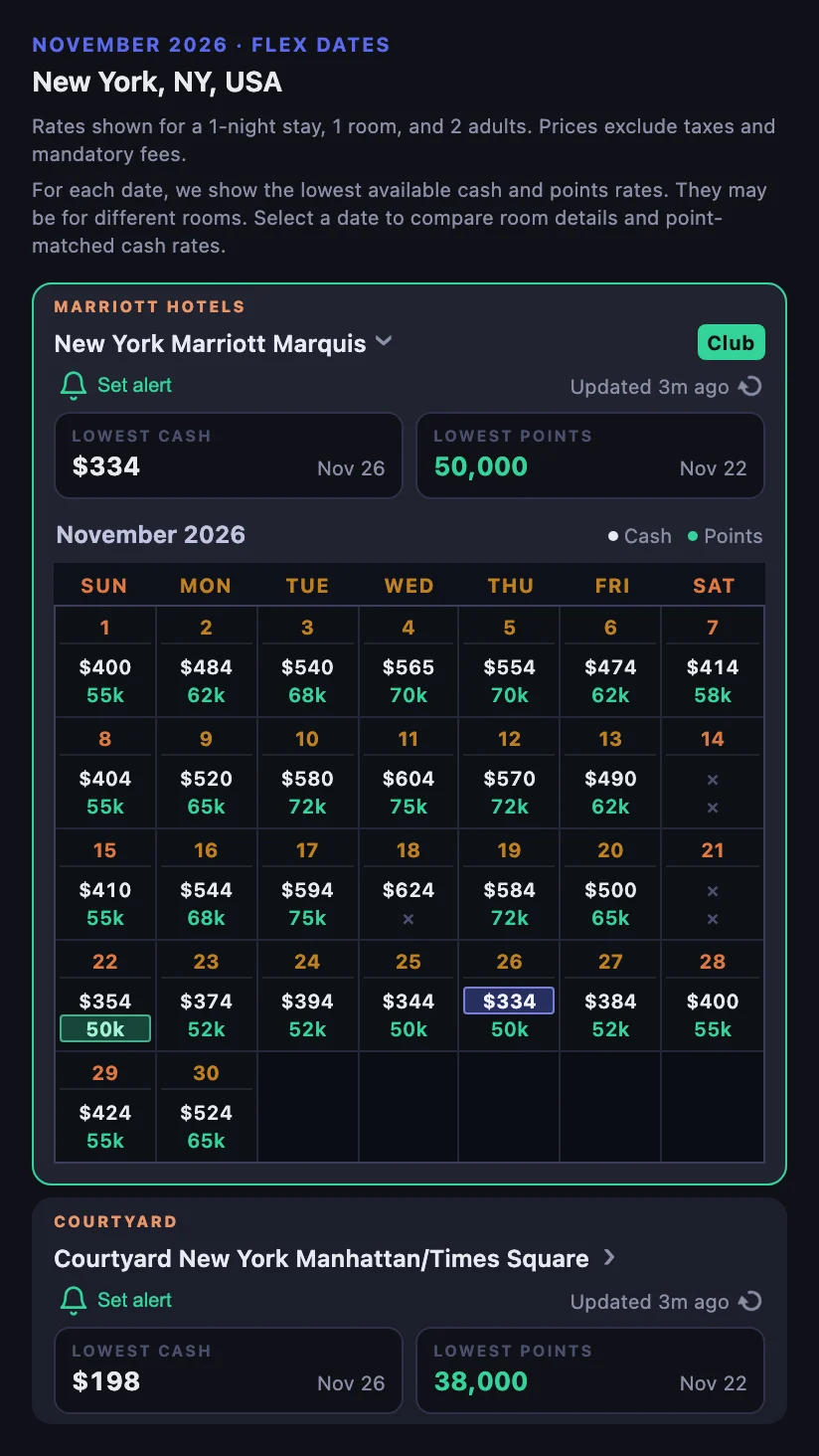Viewport: 819px width, 1456px height.
Task: Choose November 23 at $374
Action: point(207,996)
